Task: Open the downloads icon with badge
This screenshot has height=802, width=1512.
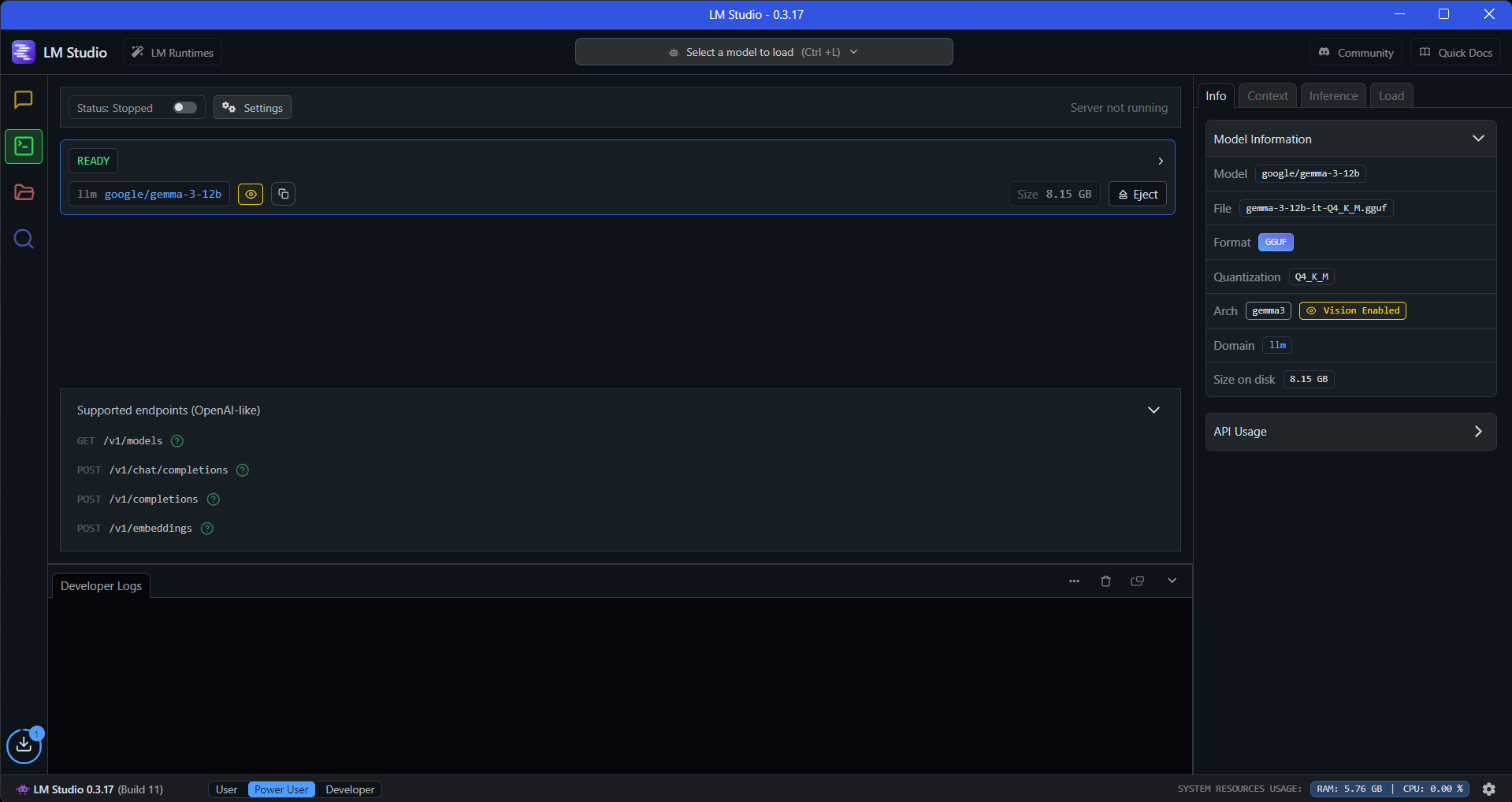Action: pyautogui.click(x=24, y=744)
